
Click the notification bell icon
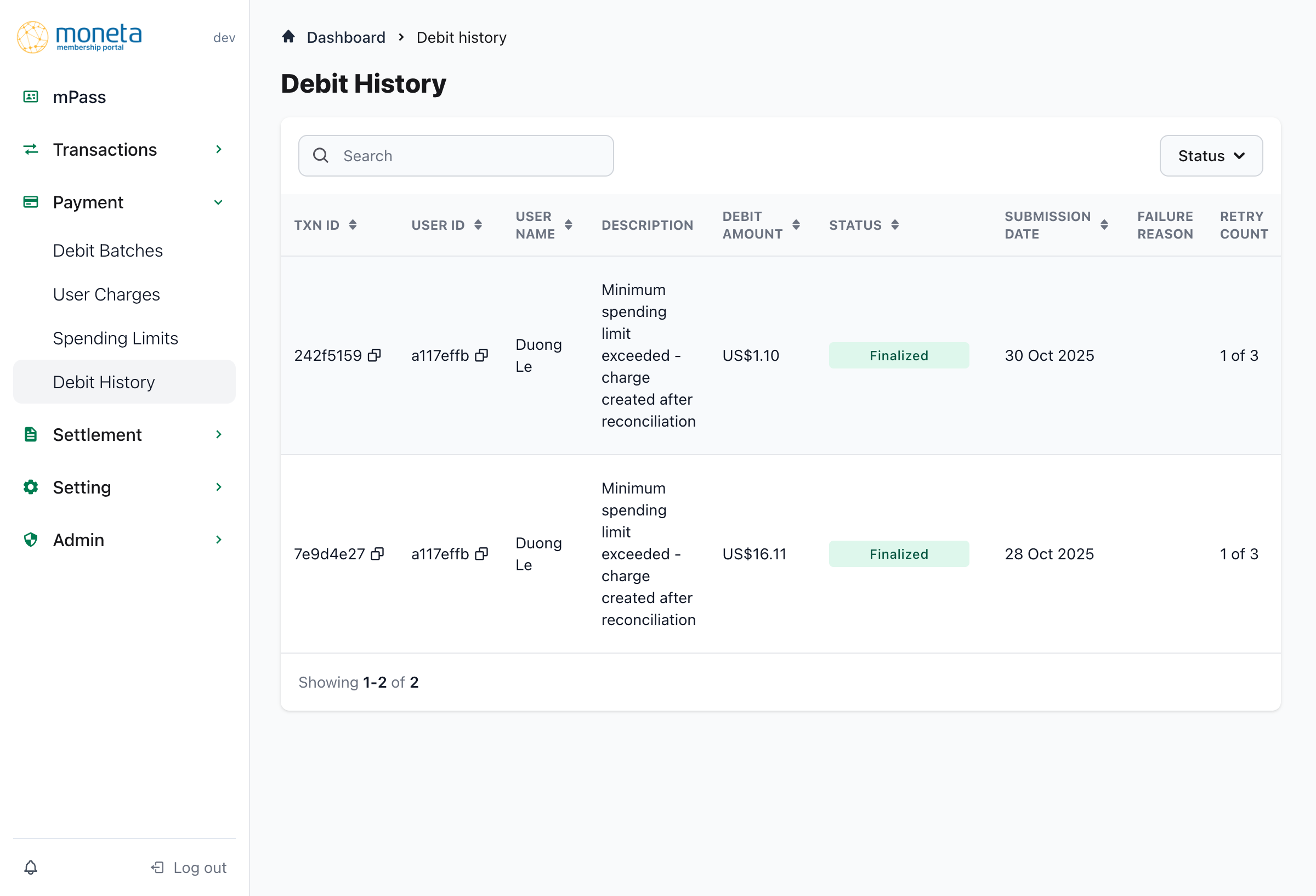pos(31,867)
